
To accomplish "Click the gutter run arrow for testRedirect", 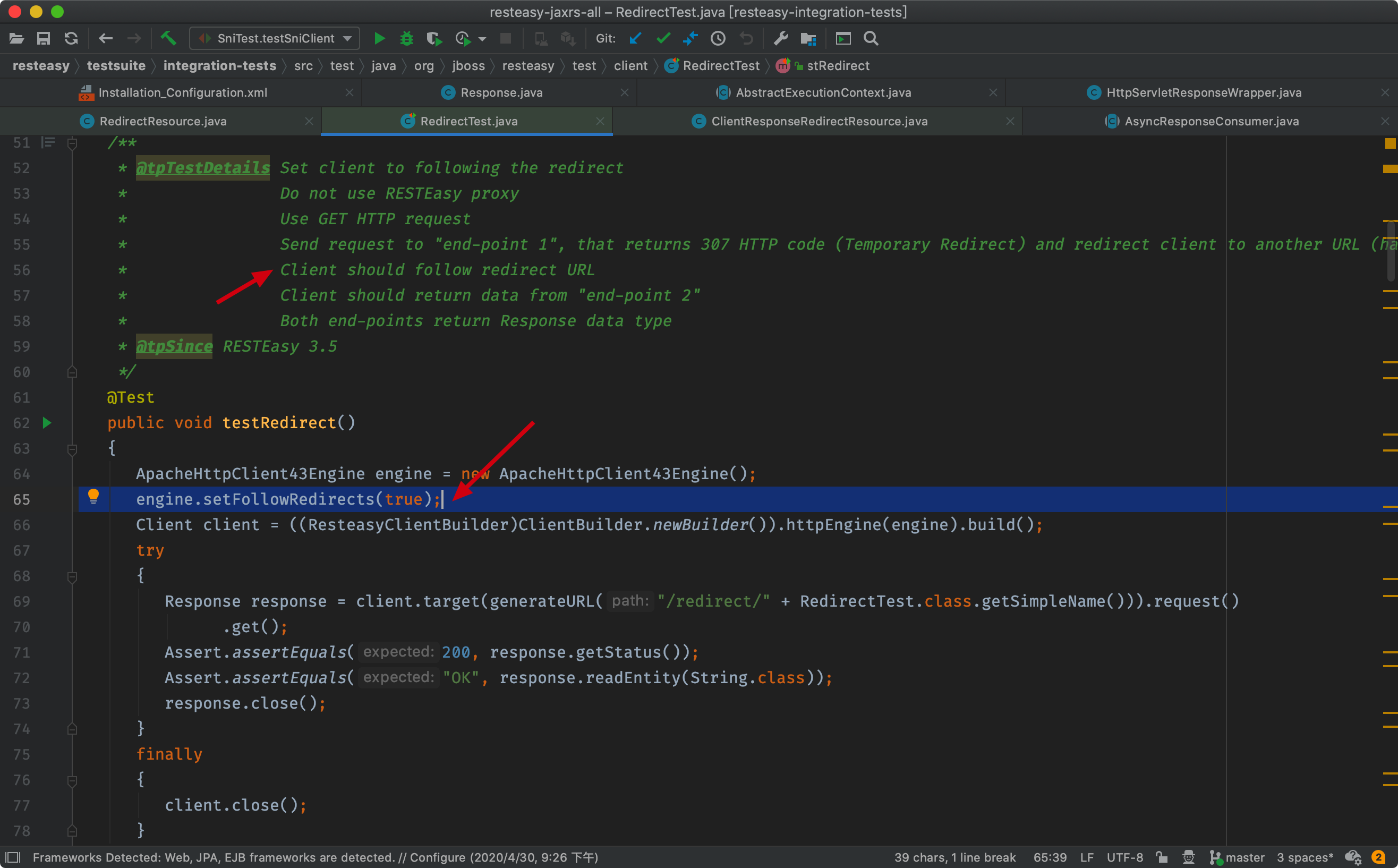I will (x=47, y=423).
